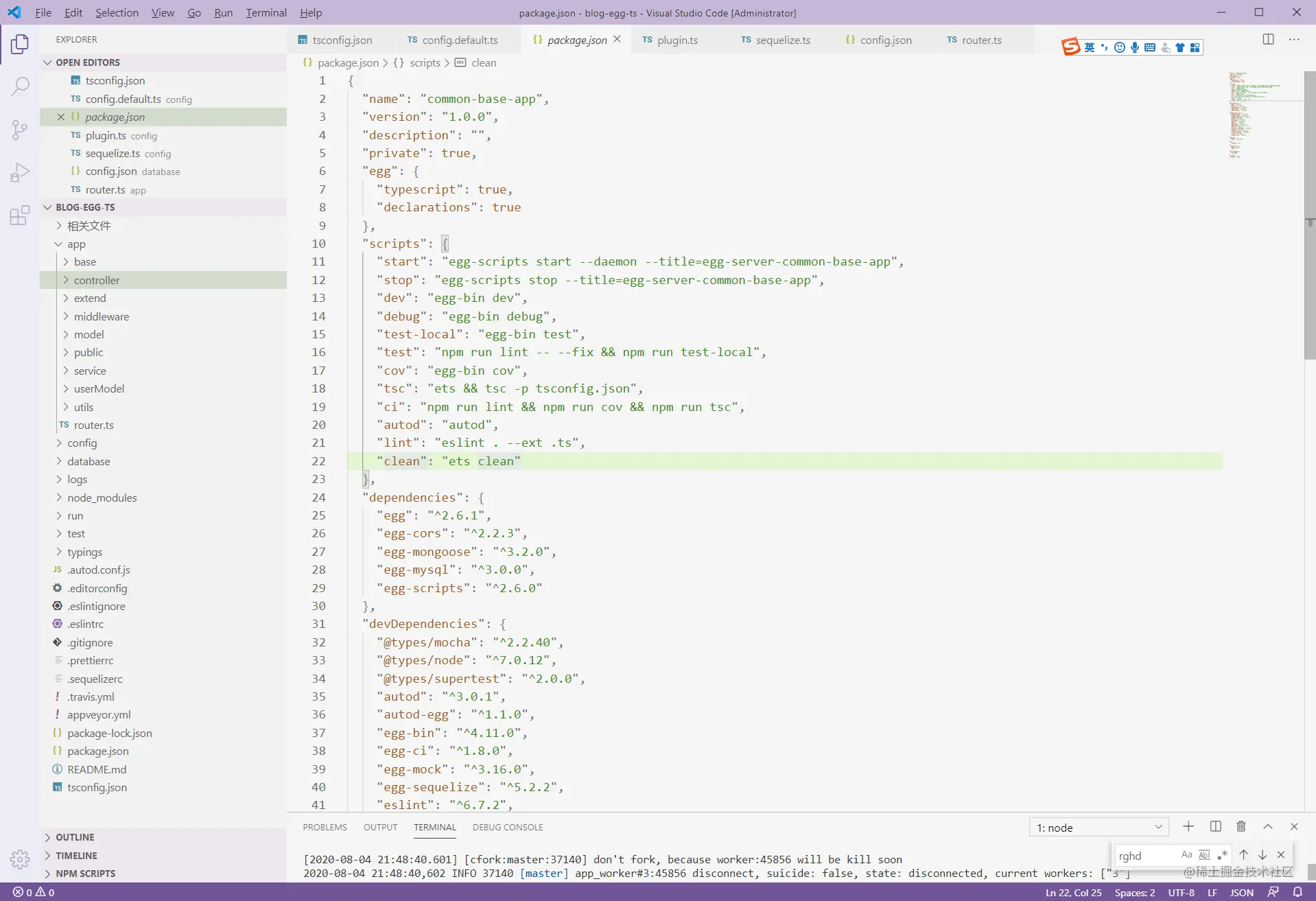Expand the middleware folder
This screenshot has width=1316, height=901.
[x=163, y=316]
